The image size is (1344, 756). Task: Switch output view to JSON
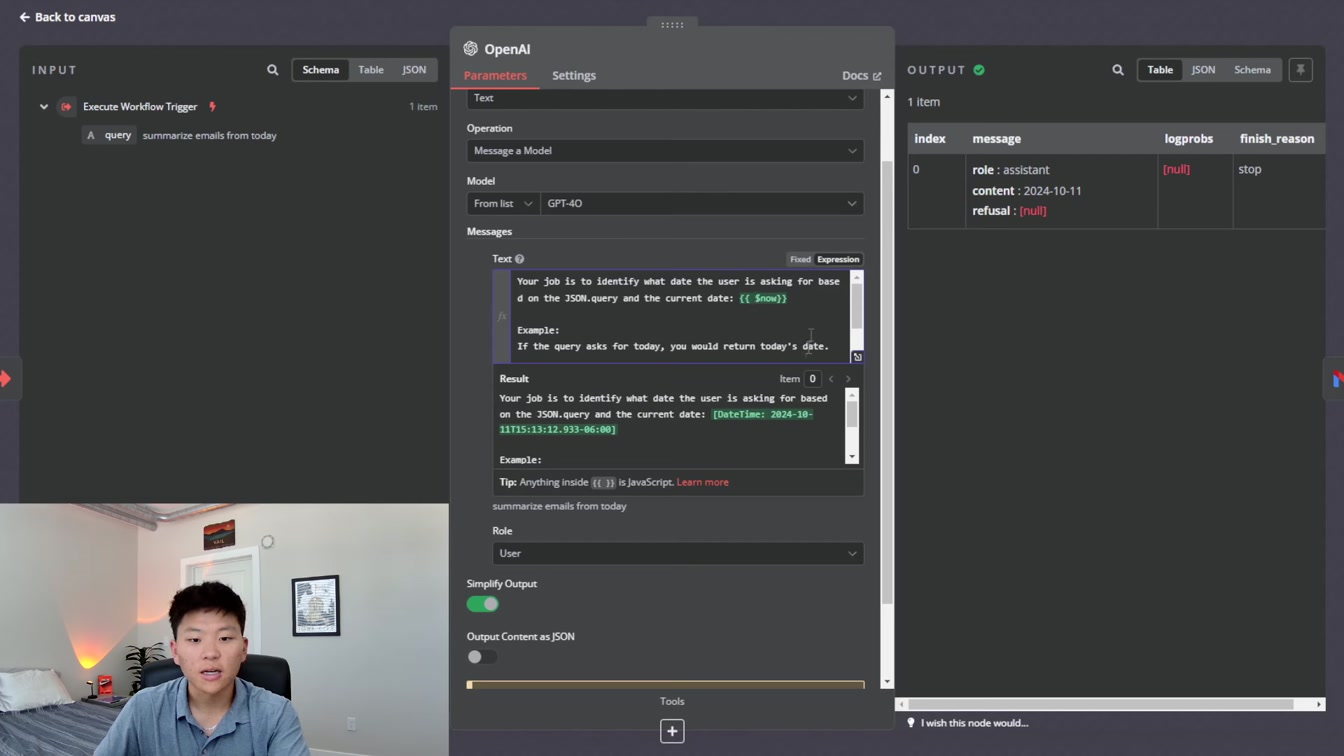click(x=1203, y=70)
